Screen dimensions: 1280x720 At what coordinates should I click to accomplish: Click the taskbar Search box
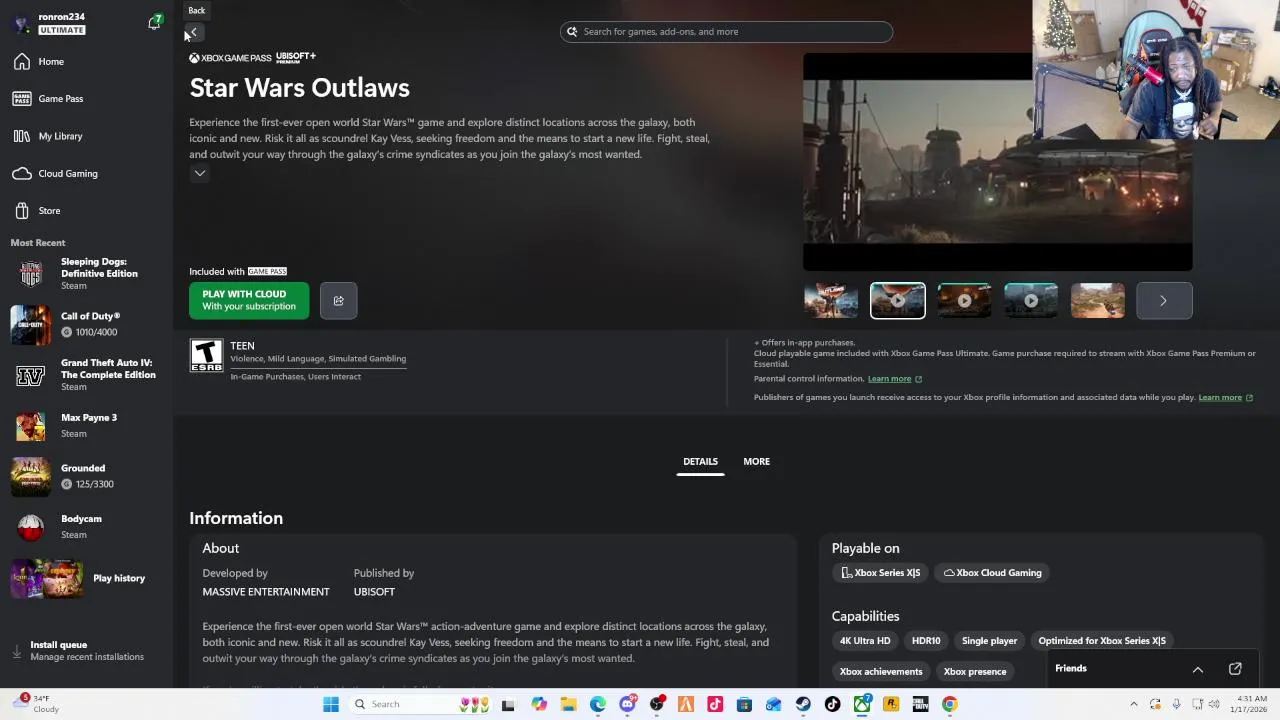[420, 704]
